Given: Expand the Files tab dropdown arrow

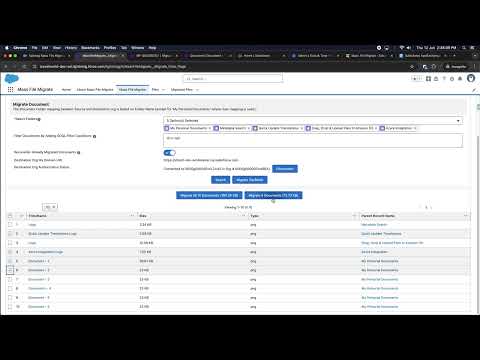Looking at the screenshot, I should 163,90.
